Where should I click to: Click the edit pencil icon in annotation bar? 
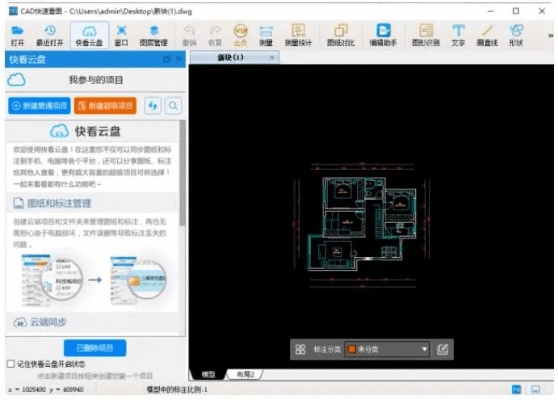tap(442, 349)
